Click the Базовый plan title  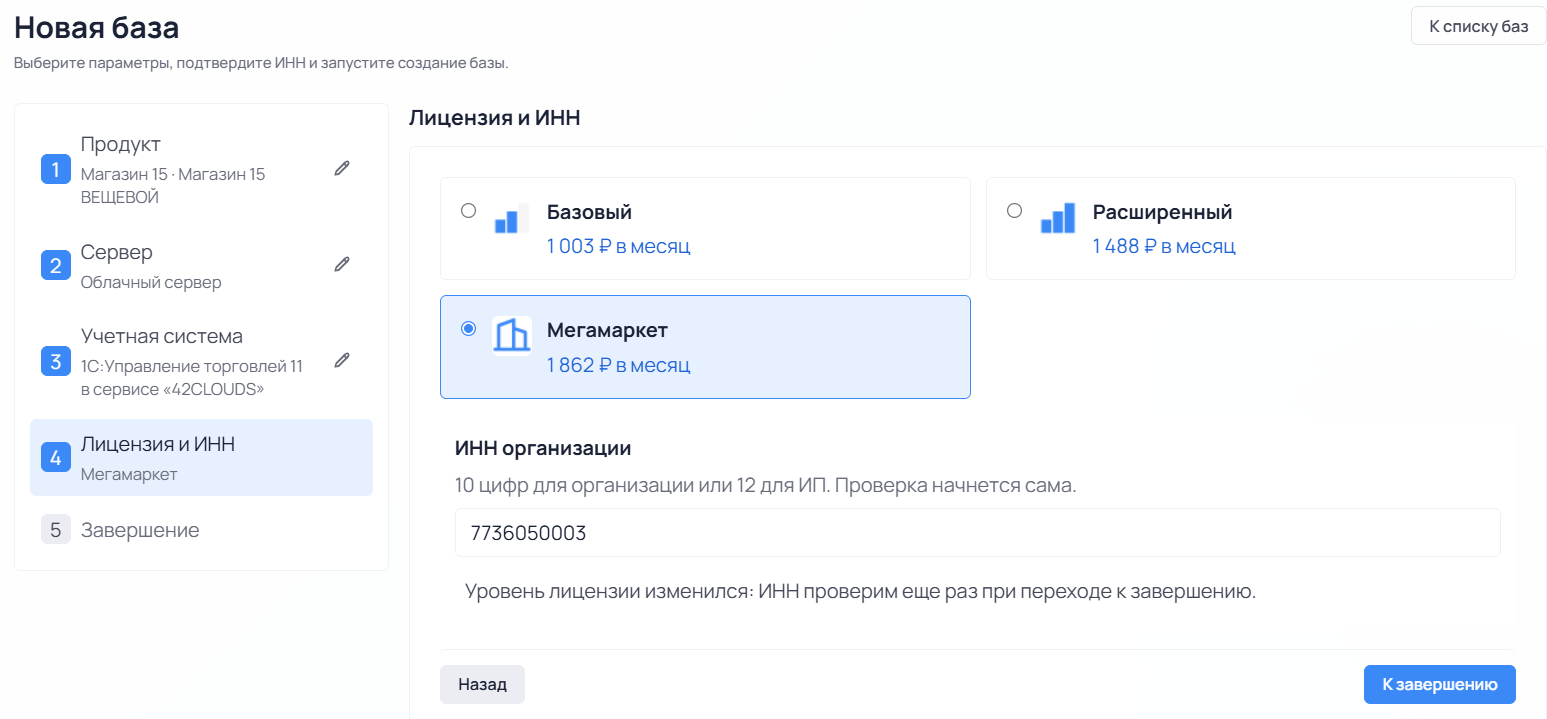[589, 212]
